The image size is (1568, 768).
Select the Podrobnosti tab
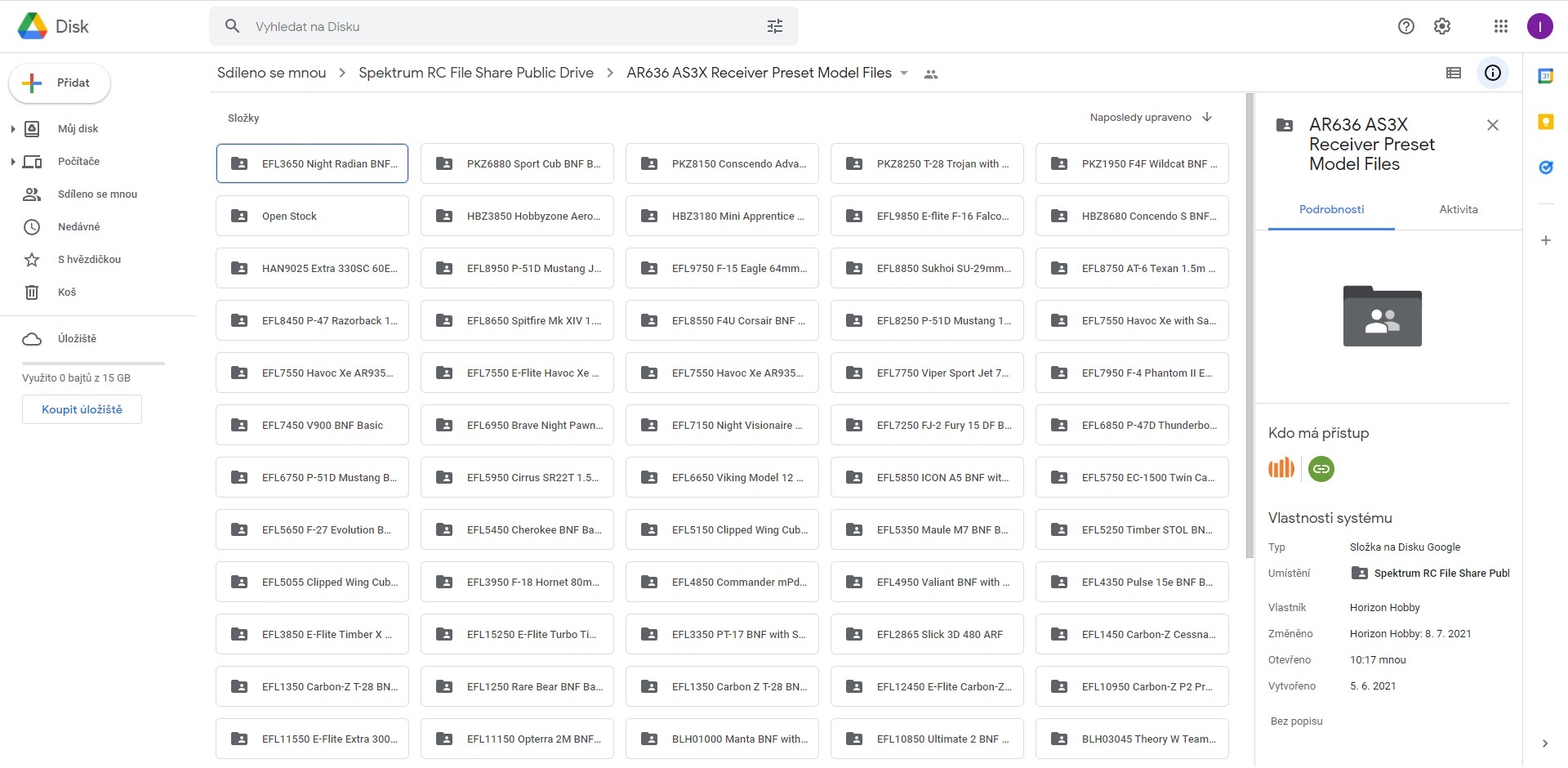(1331, 210)
